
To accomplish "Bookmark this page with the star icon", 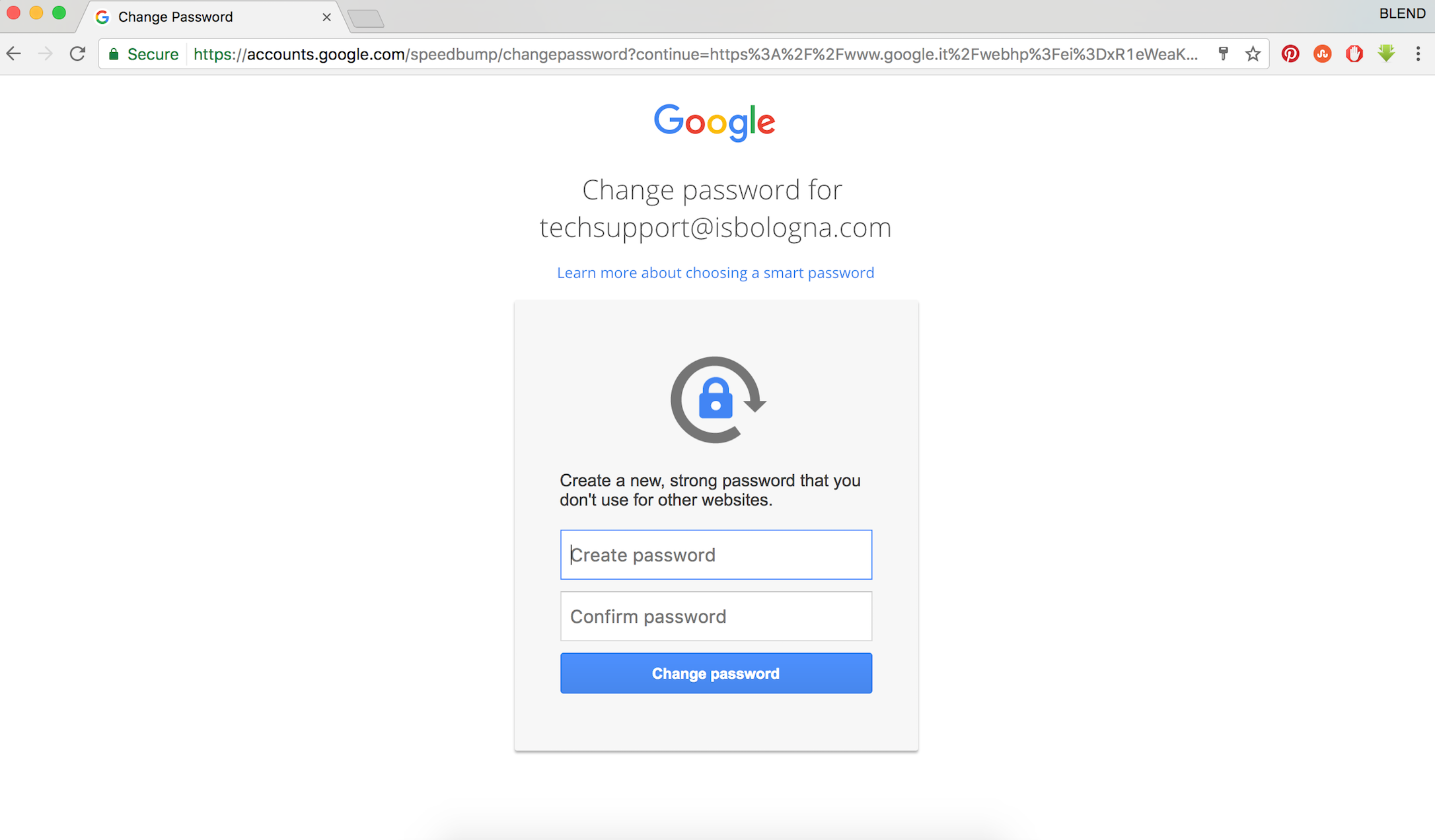I will click(1253, 54).
